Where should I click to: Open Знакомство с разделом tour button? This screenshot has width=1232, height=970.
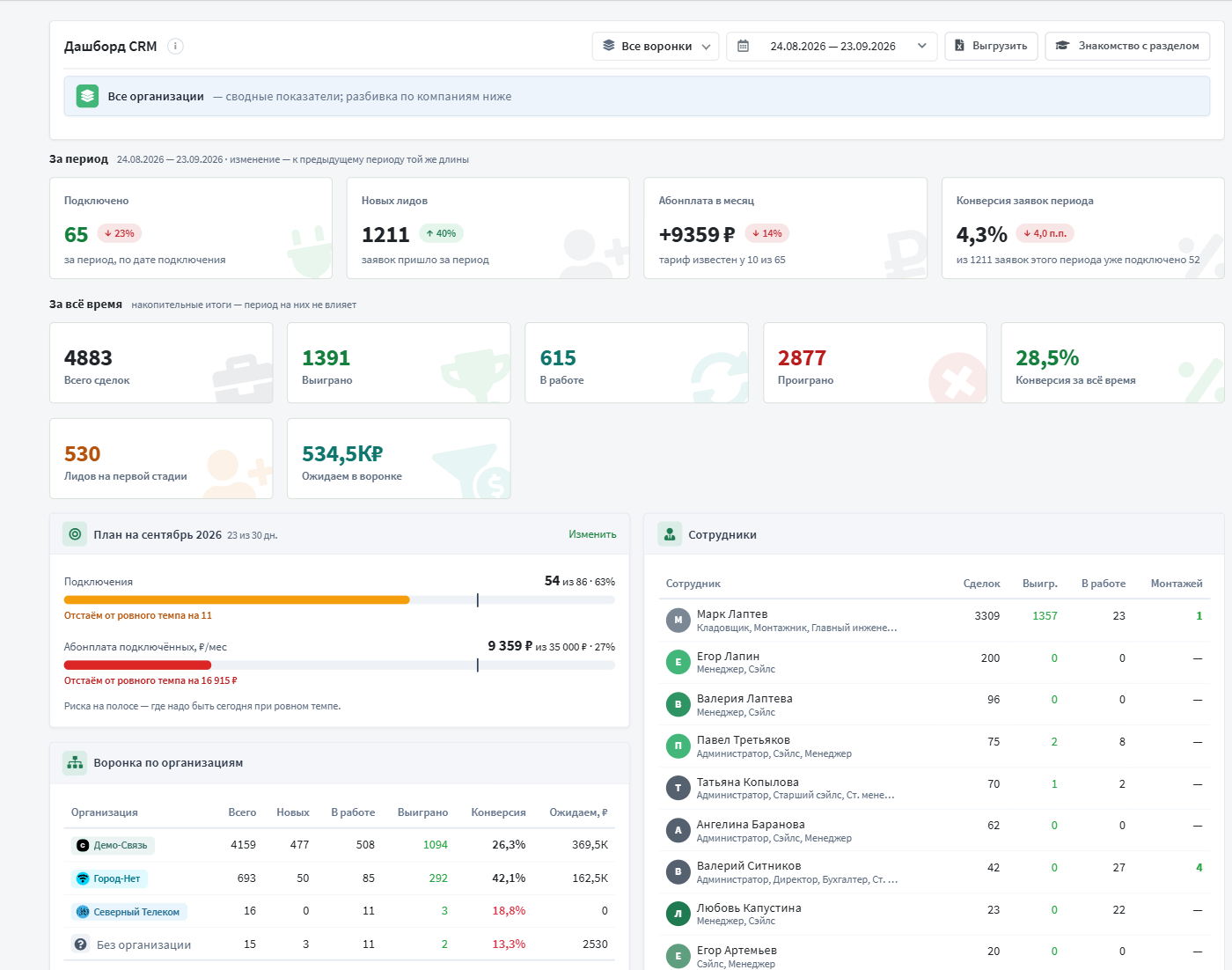[1127, 46]
